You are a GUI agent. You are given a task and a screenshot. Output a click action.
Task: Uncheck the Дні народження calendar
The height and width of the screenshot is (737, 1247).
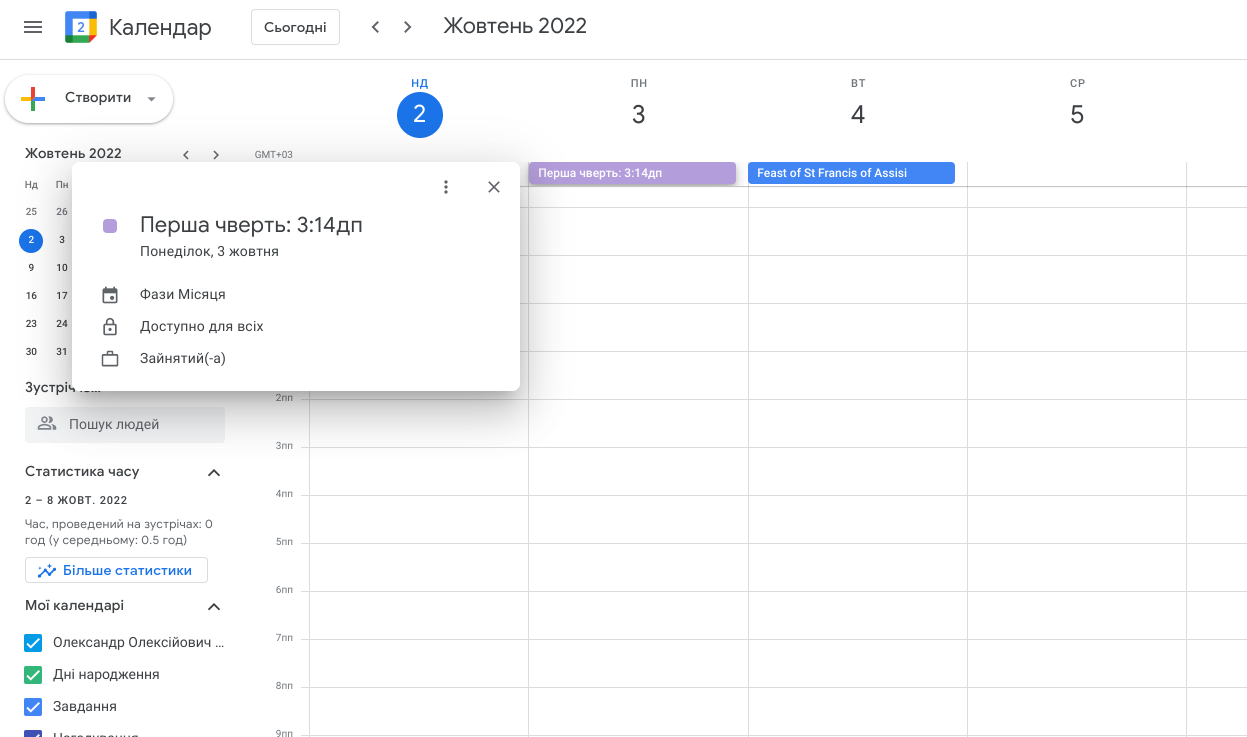pos(32,674)
